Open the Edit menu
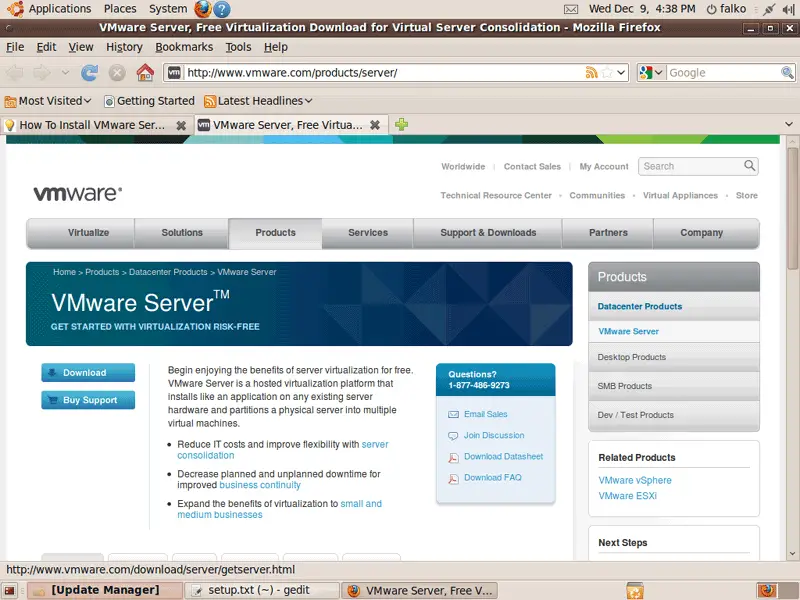Image resolution: width=800 pixels, height=600 pixels. click(x=46, y=47)
